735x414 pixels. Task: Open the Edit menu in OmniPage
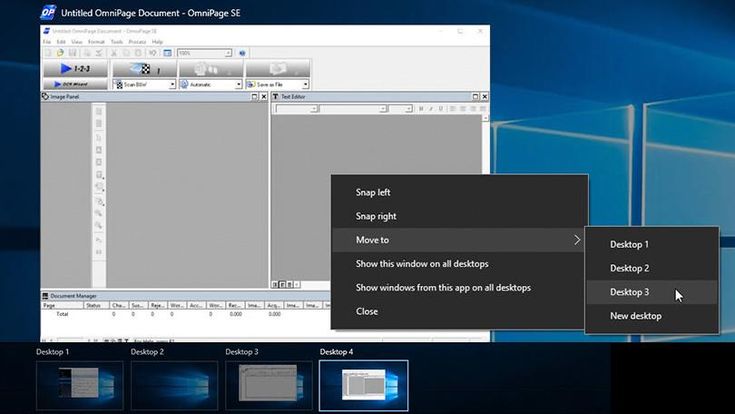[61, 42]
